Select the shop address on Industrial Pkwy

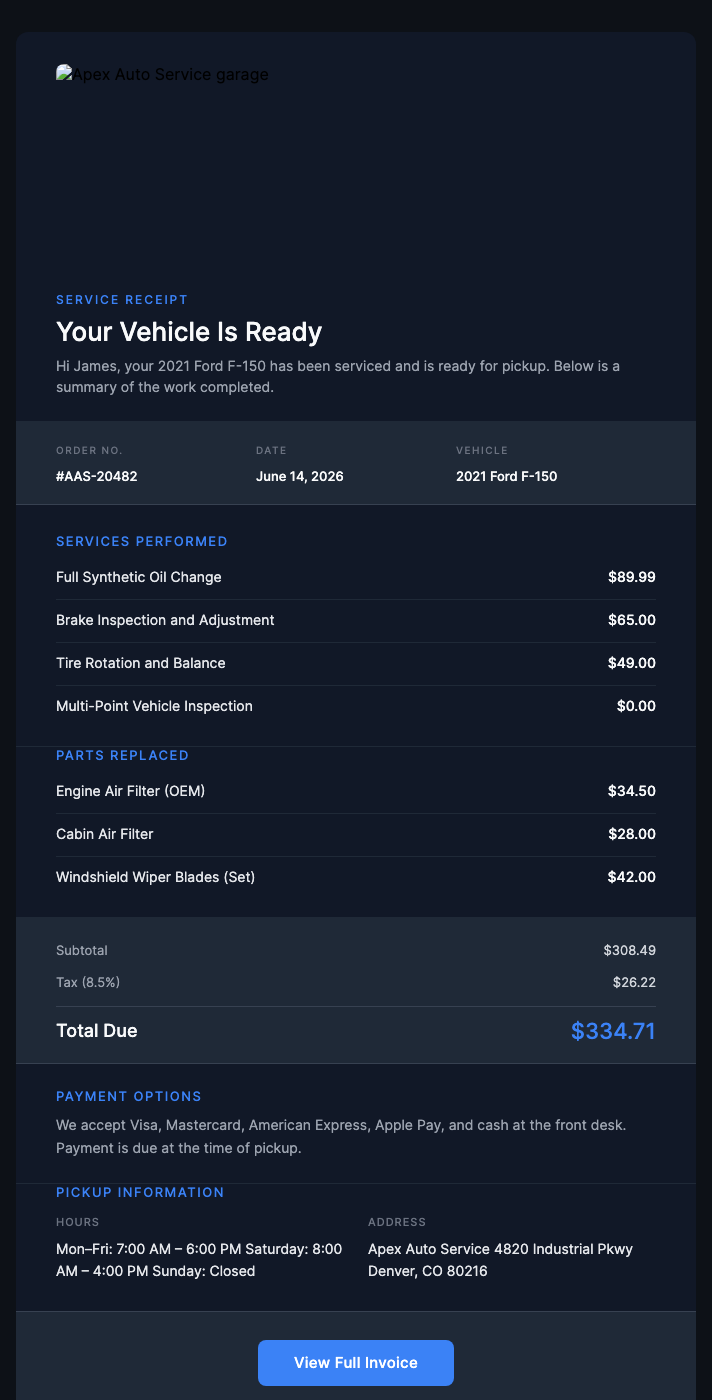pos(500,1260)
